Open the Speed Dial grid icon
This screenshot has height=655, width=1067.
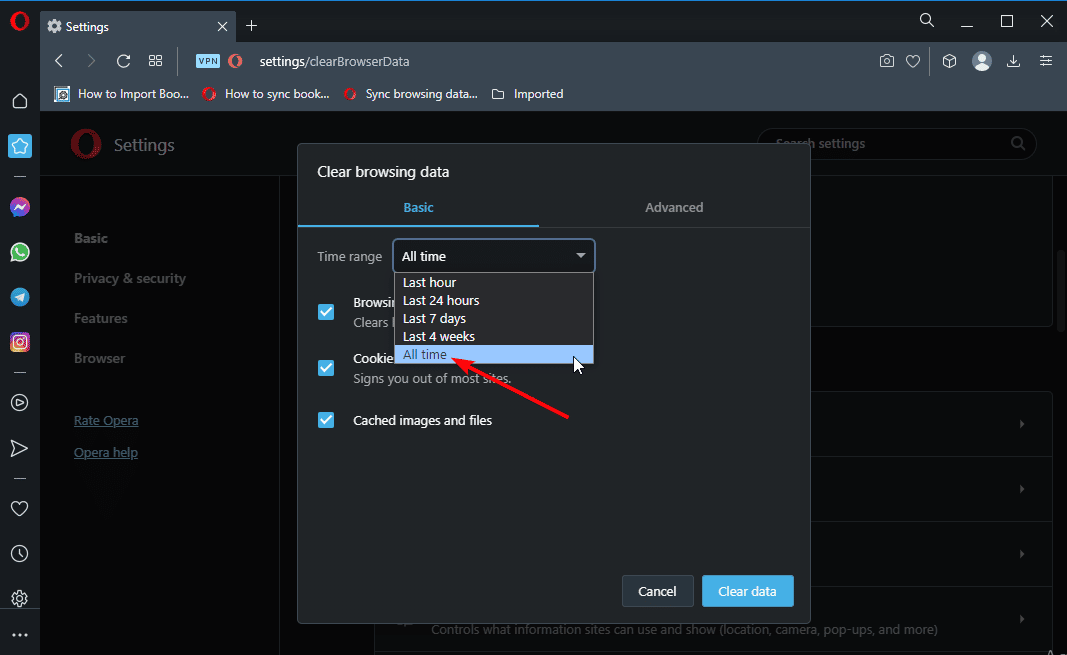point(155,61)
